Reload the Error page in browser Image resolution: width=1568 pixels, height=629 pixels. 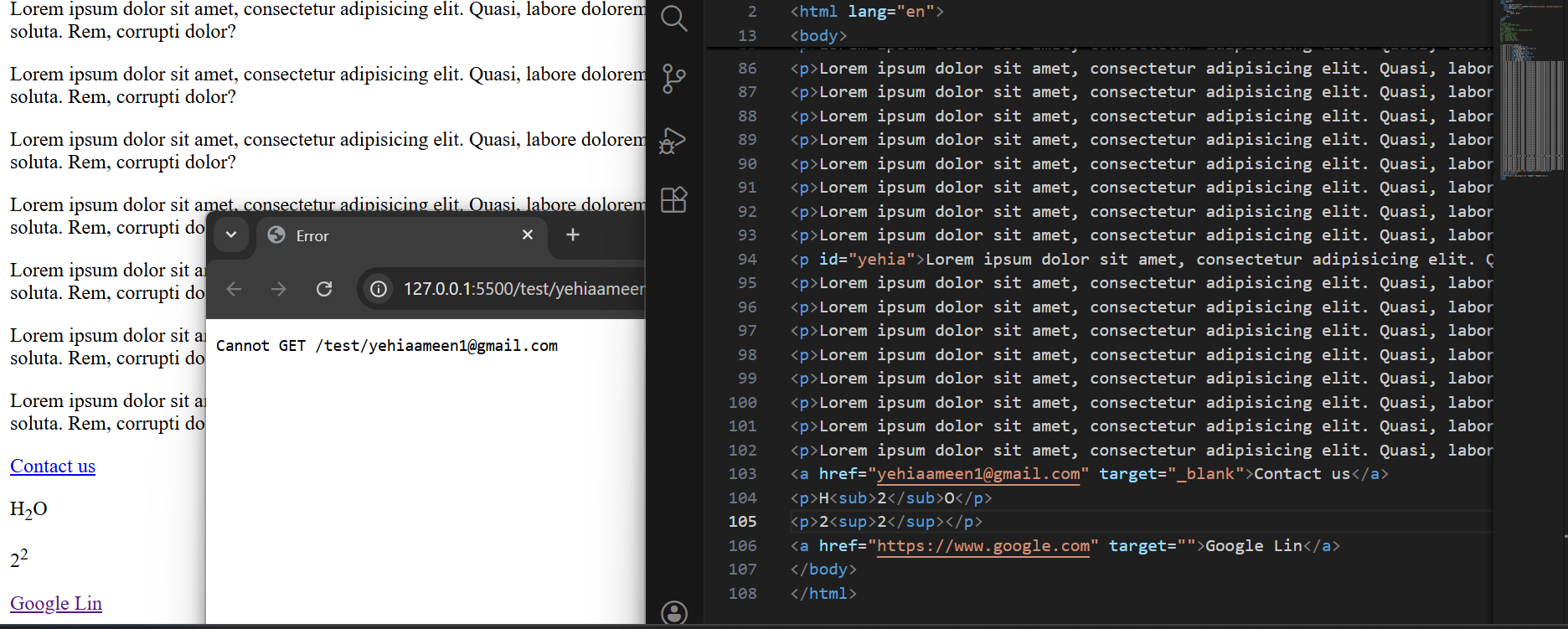click(324, 289)
